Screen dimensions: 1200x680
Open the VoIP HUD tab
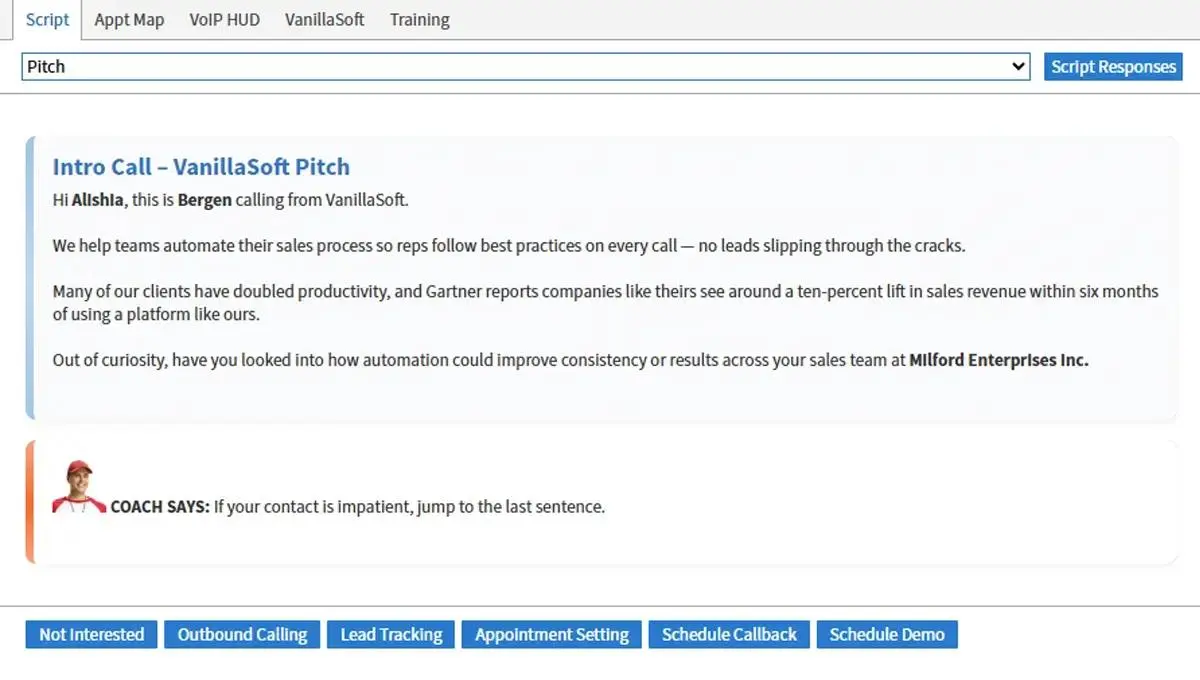224,20
